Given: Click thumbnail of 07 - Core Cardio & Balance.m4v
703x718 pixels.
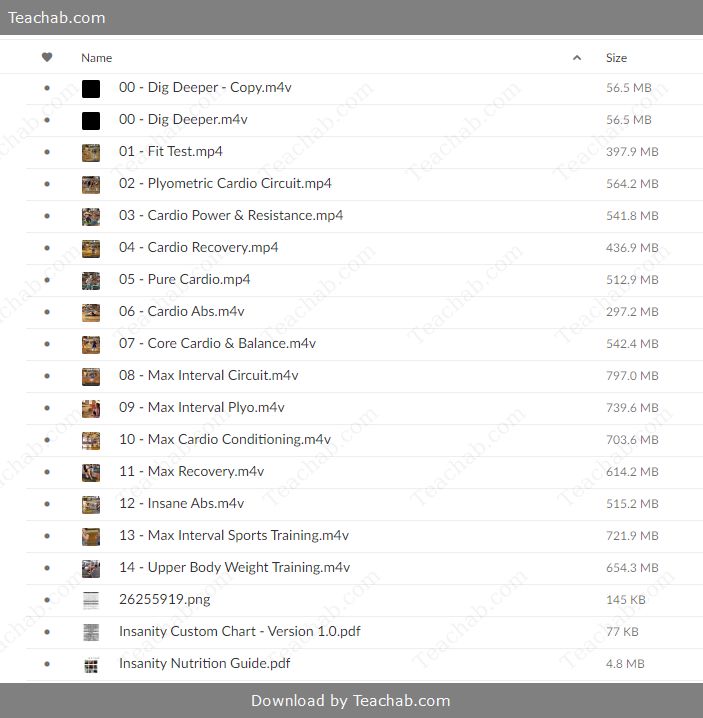Looking at the screenshot, I should click(91, 345).
